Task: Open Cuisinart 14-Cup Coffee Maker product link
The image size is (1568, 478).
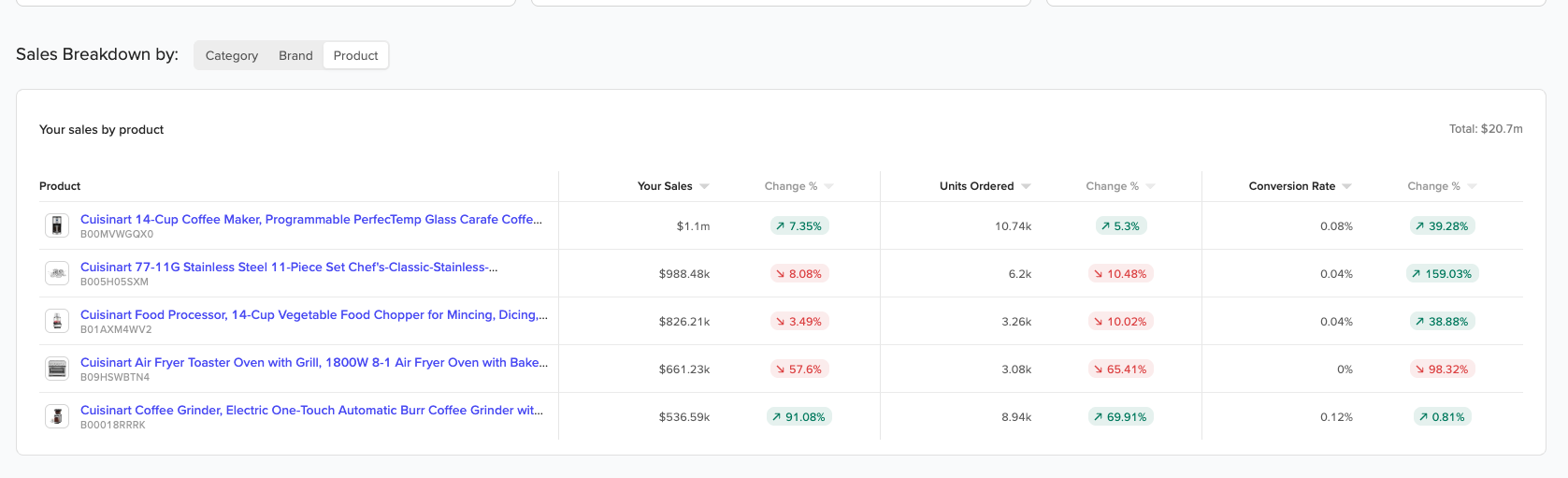Action: point(310,220)
